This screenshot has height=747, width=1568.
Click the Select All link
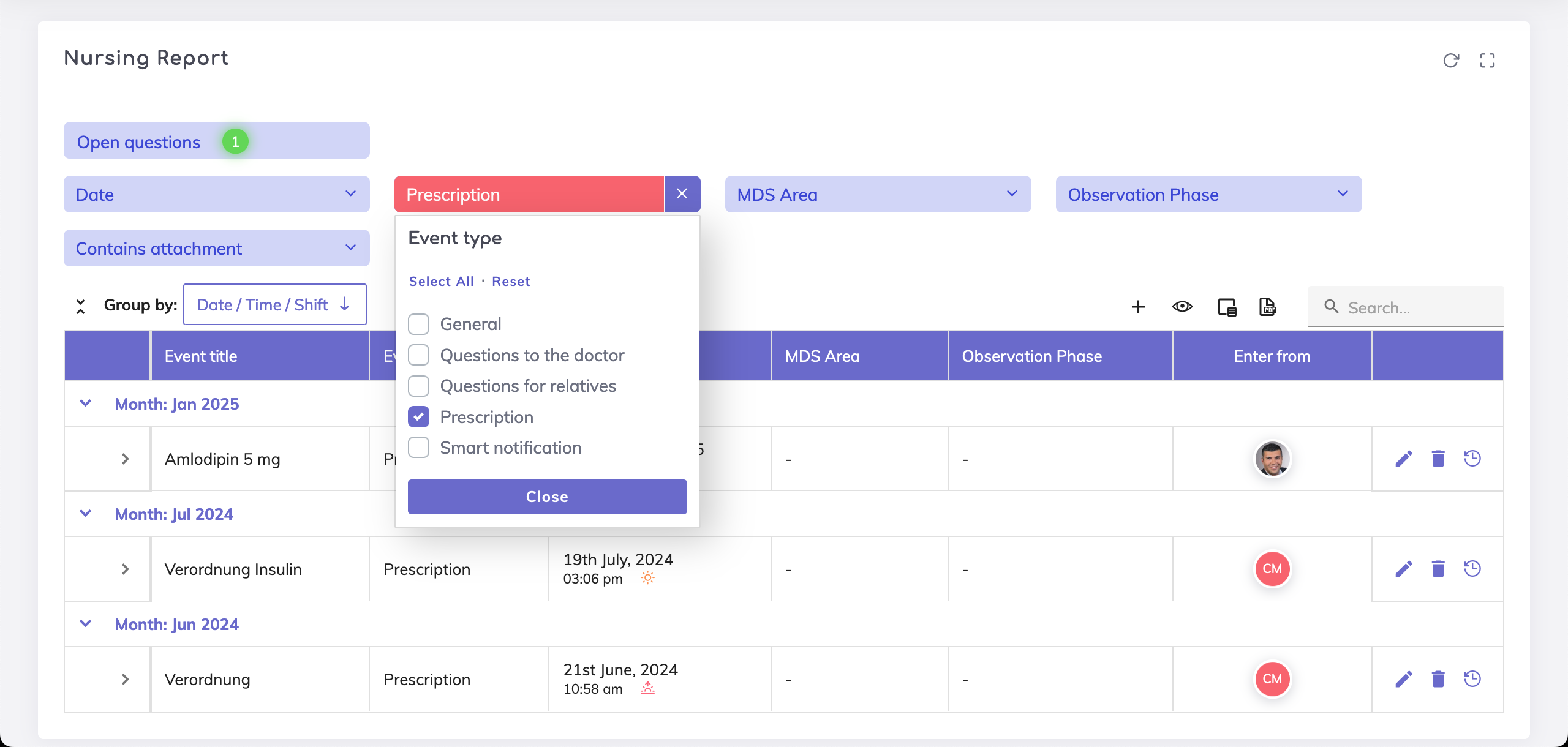click(x=441, y=282)
